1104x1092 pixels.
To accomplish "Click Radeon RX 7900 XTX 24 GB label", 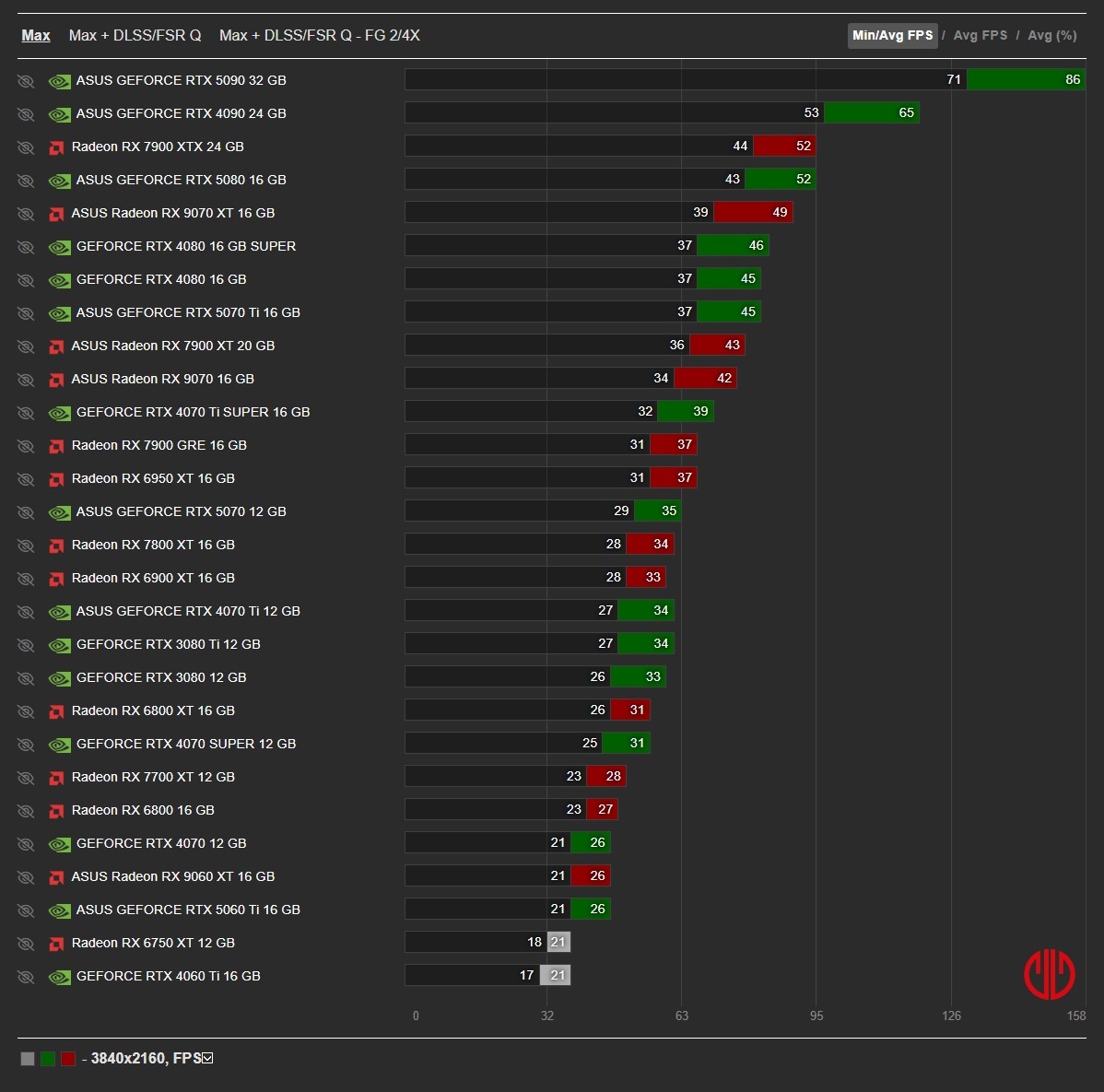I will pyautogui.click(x=158, y=147).
